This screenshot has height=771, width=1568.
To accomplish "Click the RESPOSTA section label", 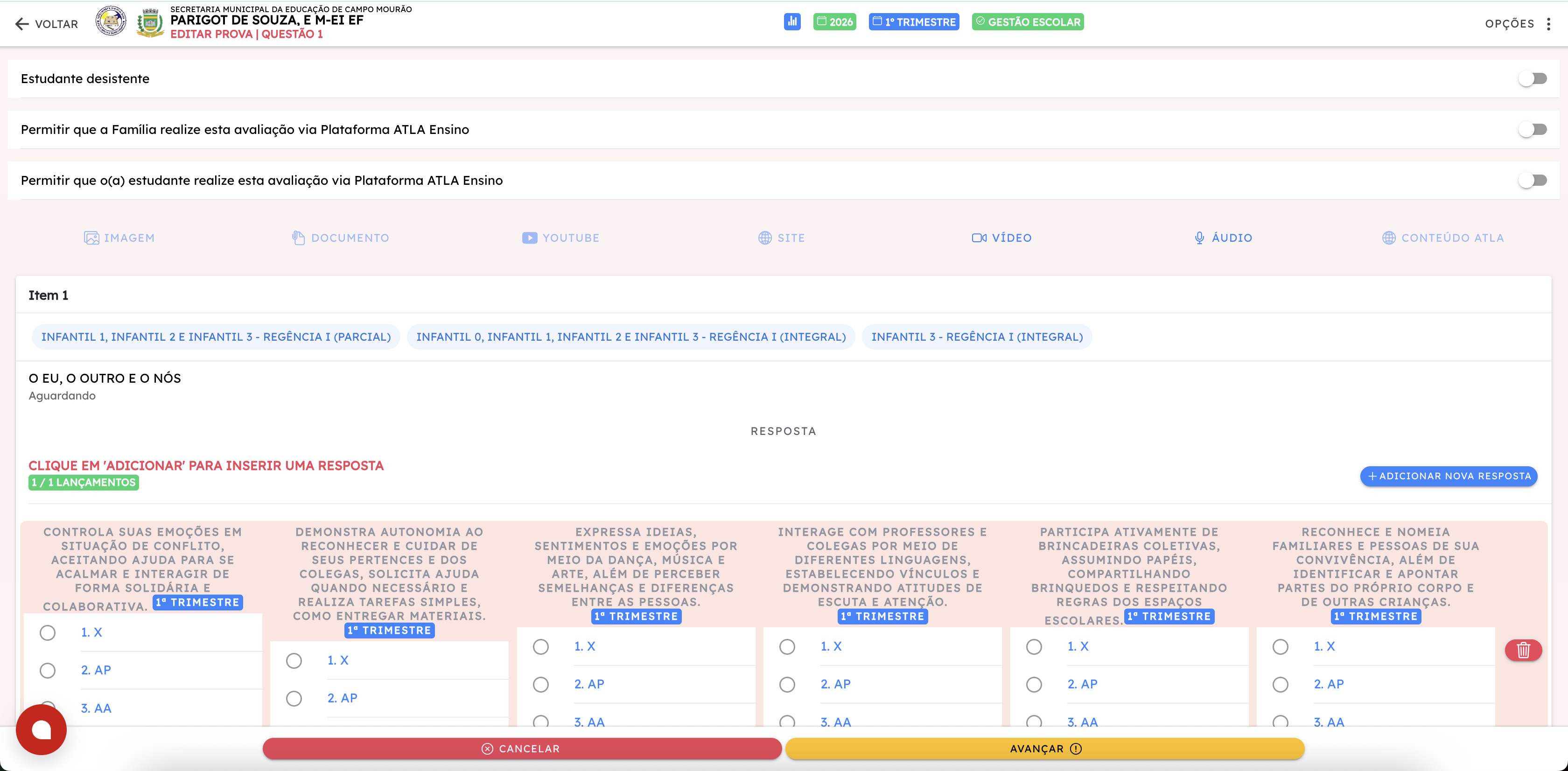I will [784, 431].
